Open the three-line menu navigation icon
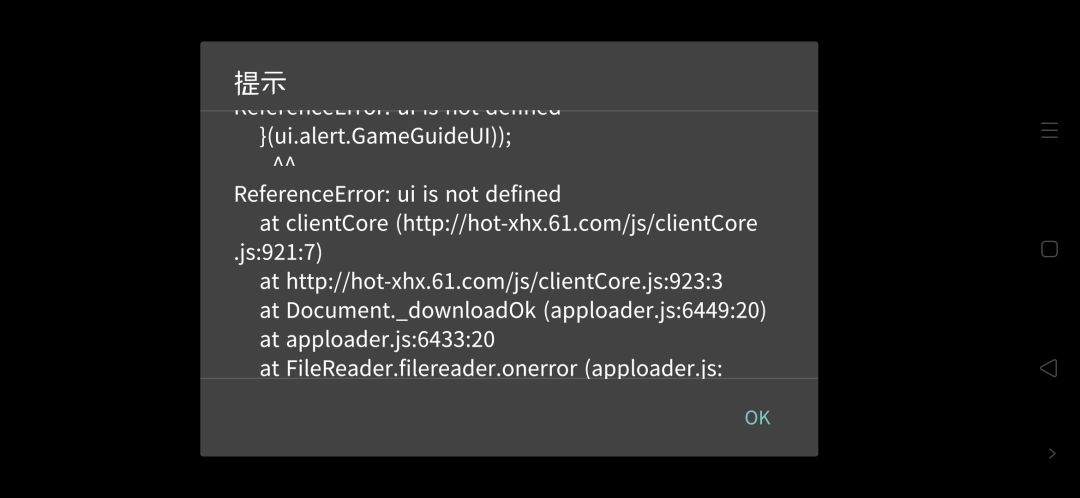The height and width of the screenshot is (498, 1080). (1049, 130)
